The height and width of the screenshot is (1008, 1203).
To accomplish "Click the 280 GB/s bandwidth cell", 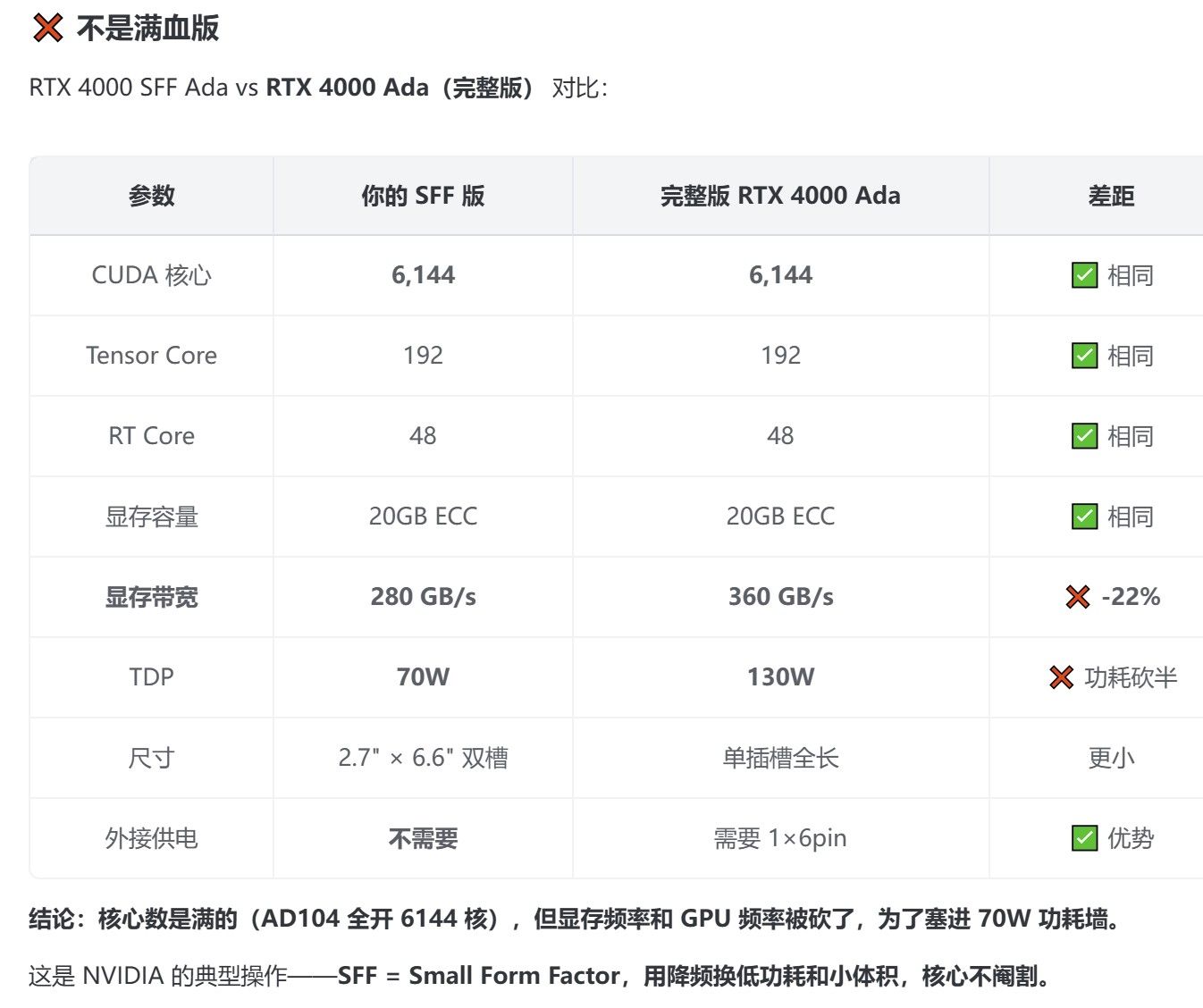I will [423, 597].
